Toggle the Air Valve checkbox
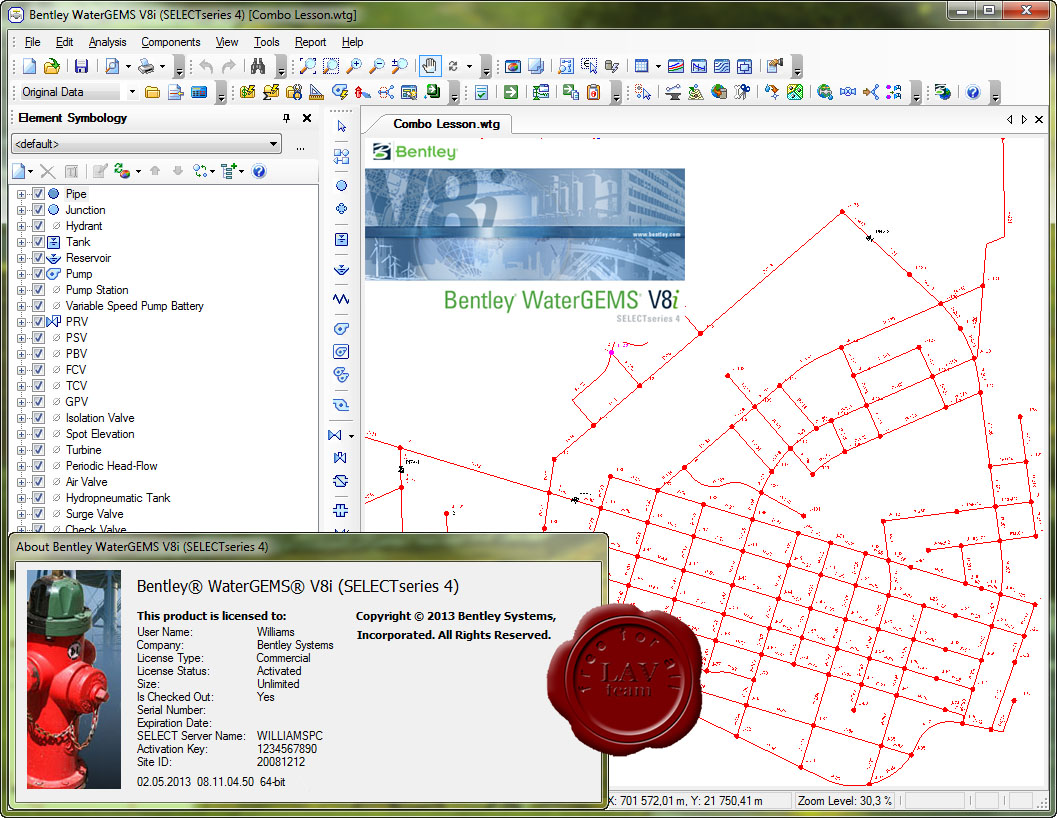 coord(38,482)
